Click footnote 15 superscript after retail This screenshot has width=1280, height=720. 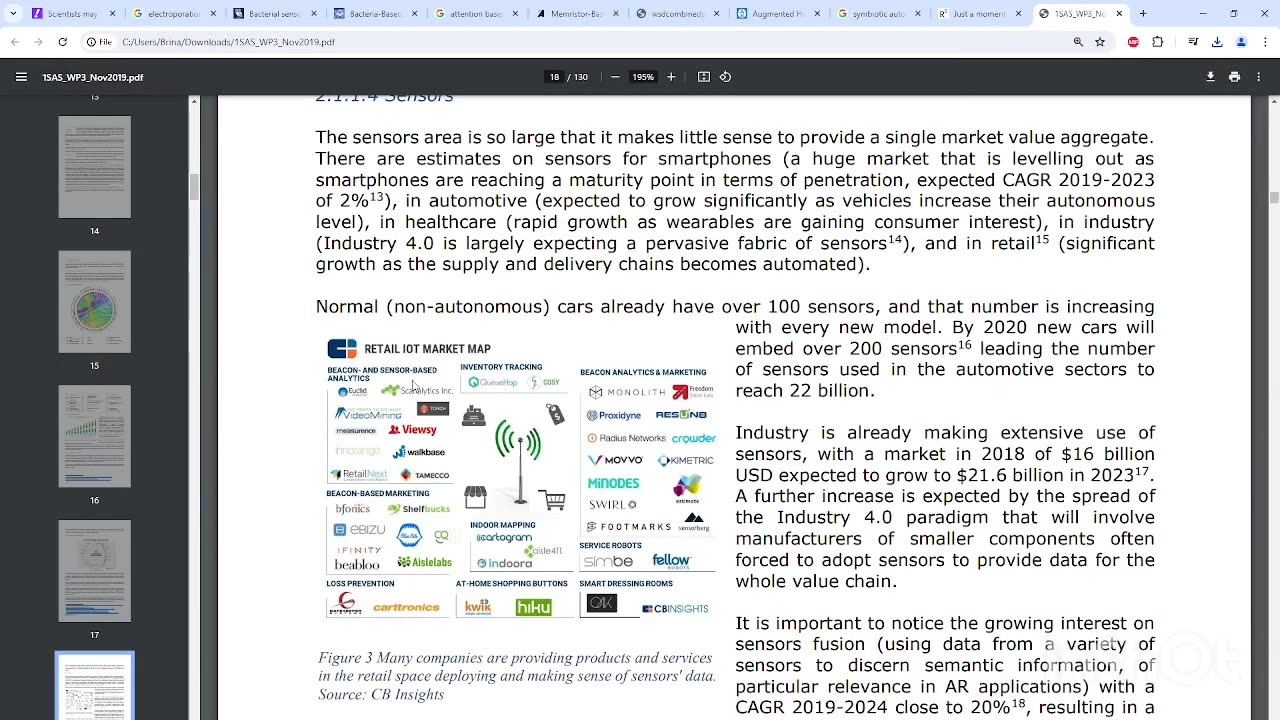pos(1042,240)
